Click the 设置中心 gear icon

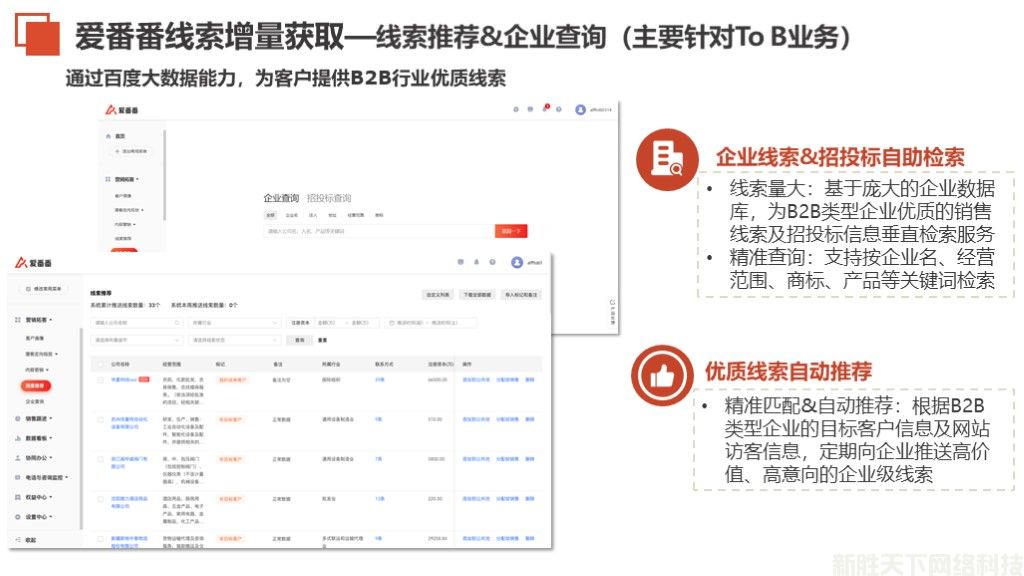coord(18,517)
